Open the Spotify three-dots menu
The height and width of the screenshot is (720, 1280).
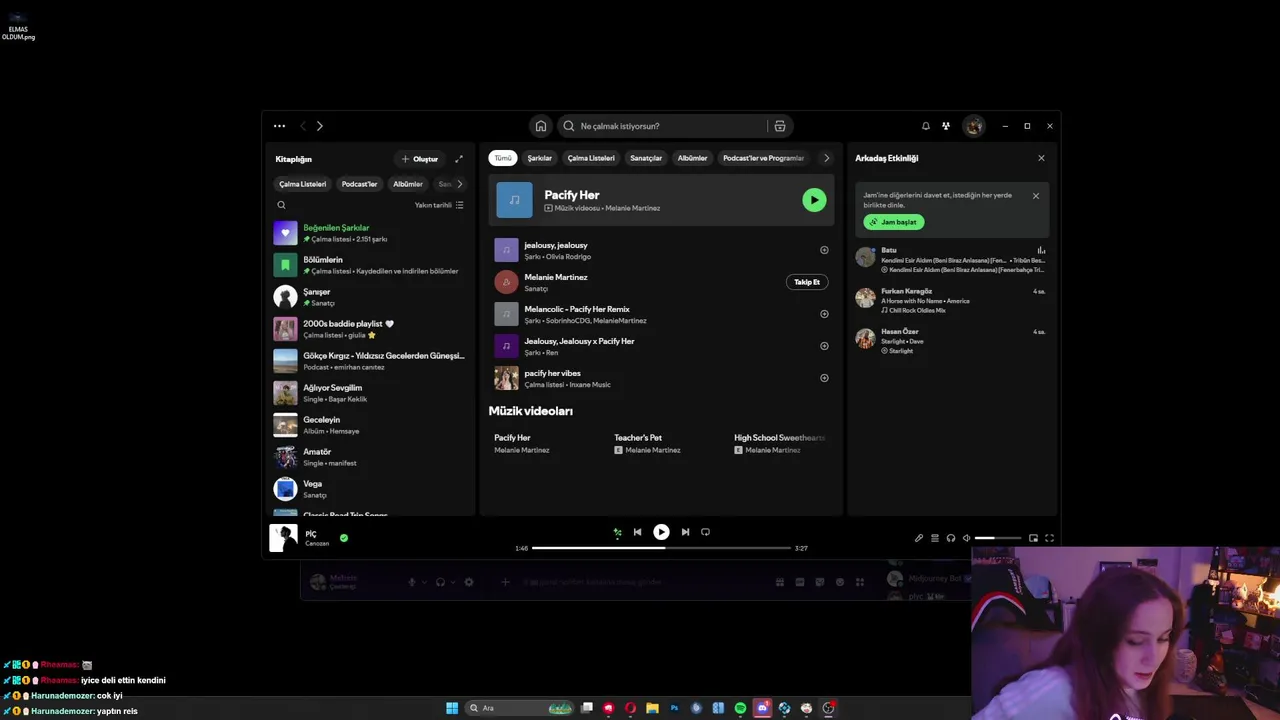click(279, 126)
